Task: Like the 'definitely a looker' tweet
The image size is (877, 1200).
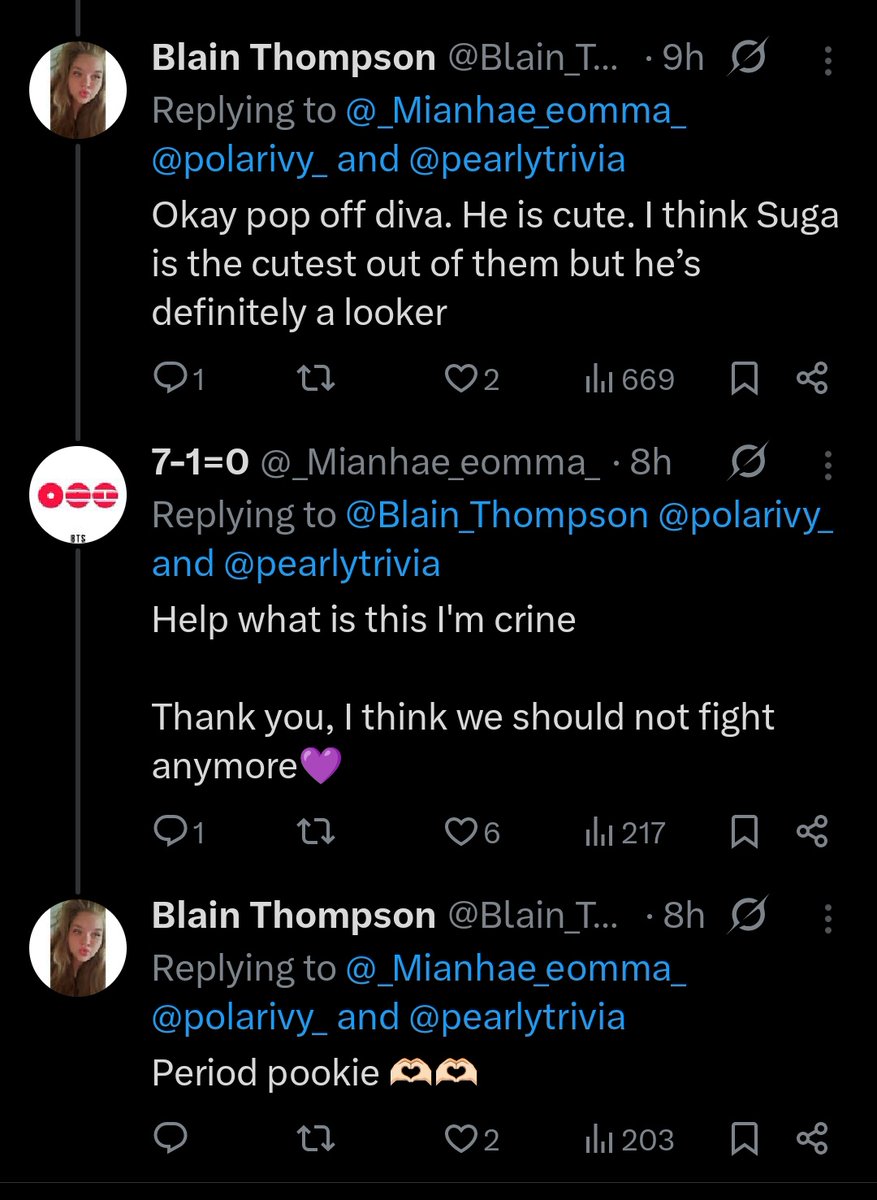Action: click(x=472, y=379)
